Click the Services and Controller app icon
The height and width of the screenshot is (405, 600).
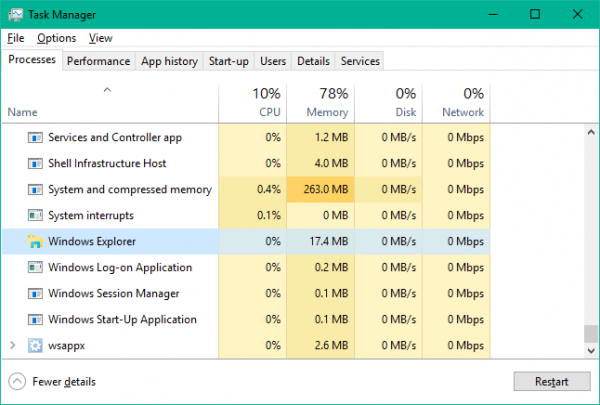coord(35,137)
